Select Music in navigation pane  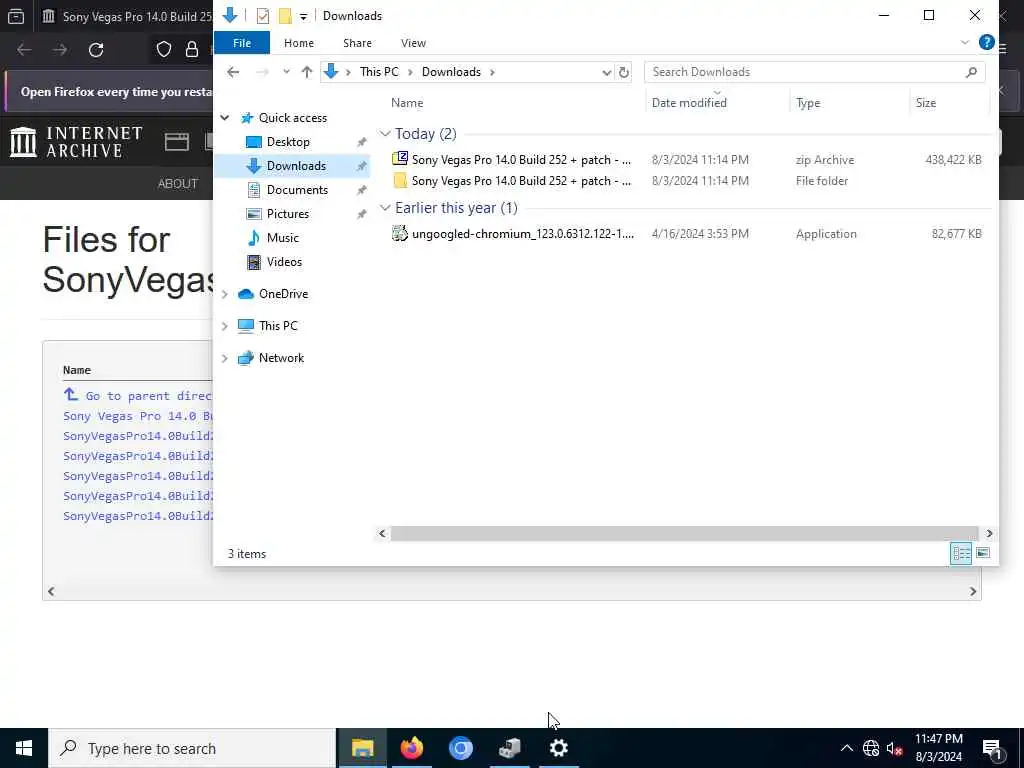pyautogui.click(x=282, y=238)
